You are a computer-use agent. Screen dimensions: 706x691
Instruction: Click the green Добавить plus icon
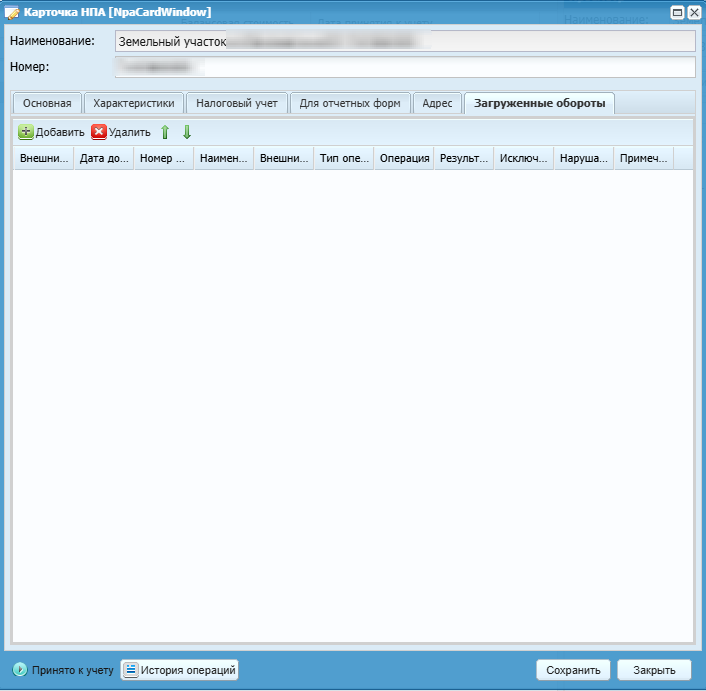click(26, 132)
